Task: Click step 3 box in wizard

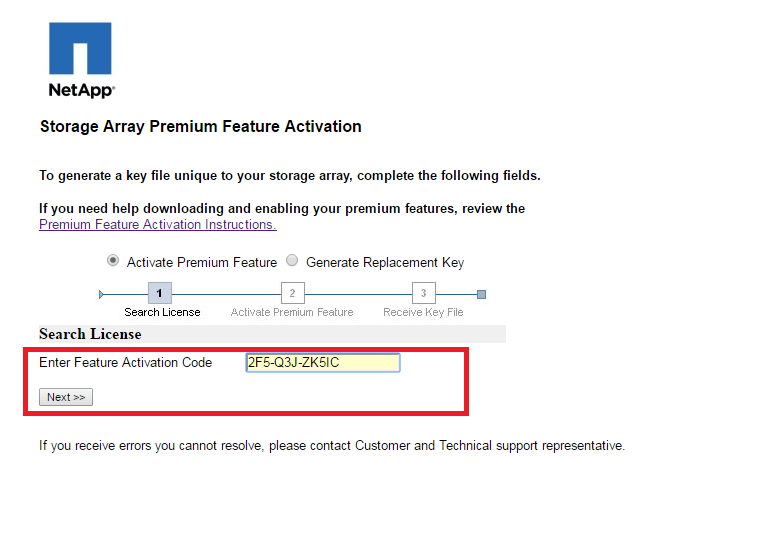Action: [423, 293]
